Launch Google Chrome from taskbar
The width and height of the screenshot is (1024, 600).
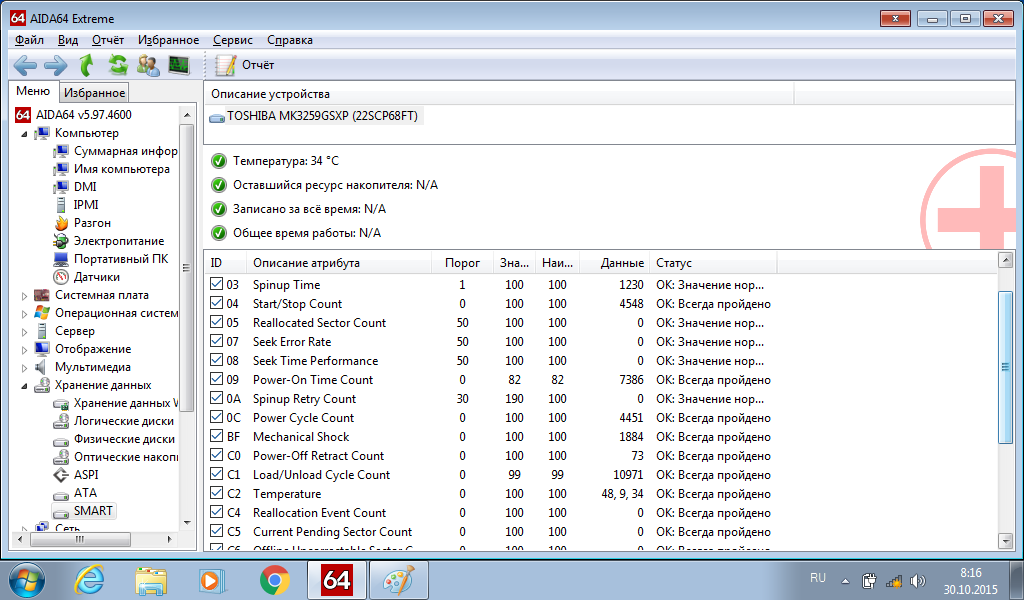[x=275, y=580]
